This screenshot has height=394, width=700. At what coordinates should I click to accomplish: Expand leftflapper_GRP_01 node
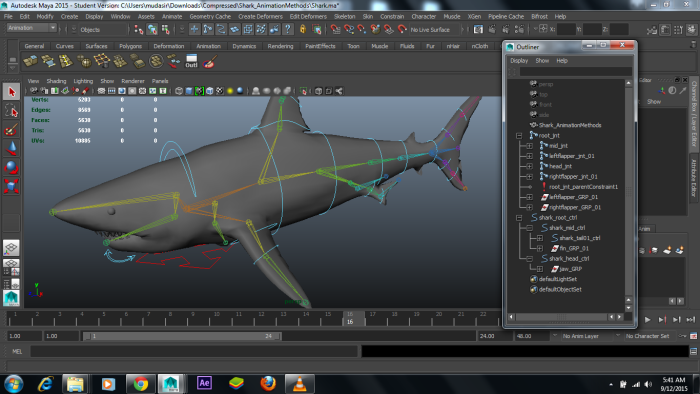click(x=529, y=197)
